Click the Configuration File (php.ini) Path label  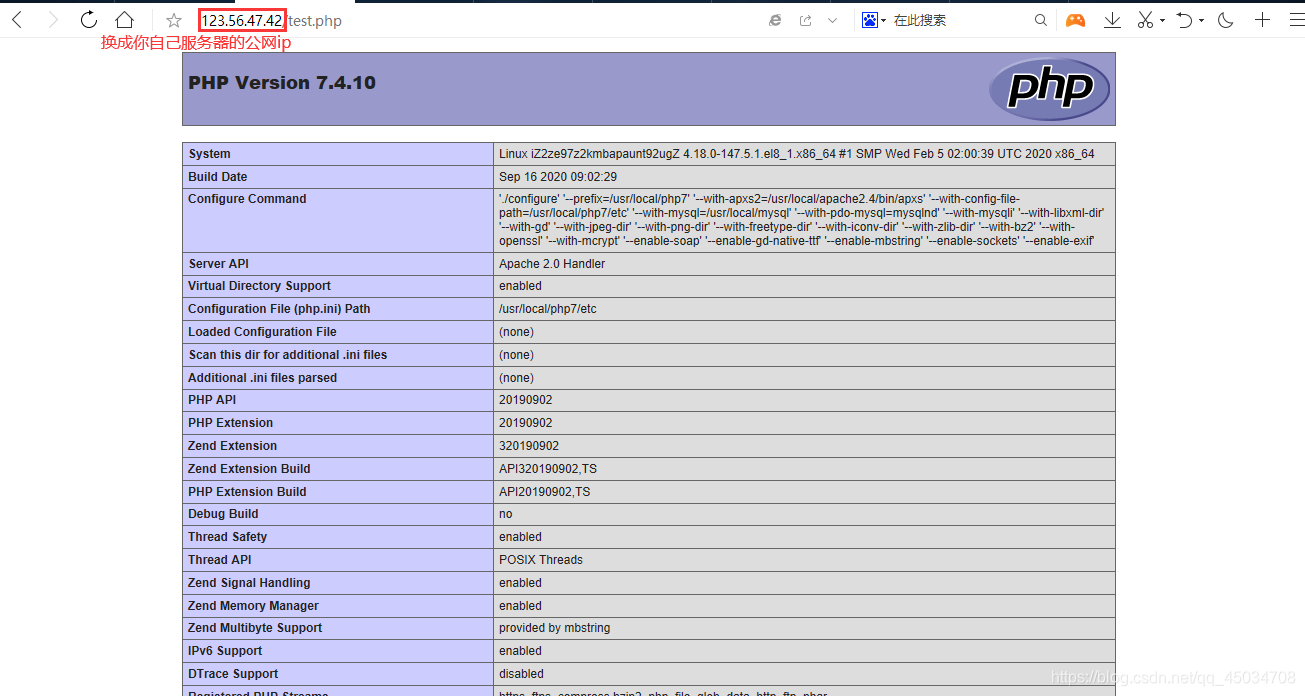(279, 309)
